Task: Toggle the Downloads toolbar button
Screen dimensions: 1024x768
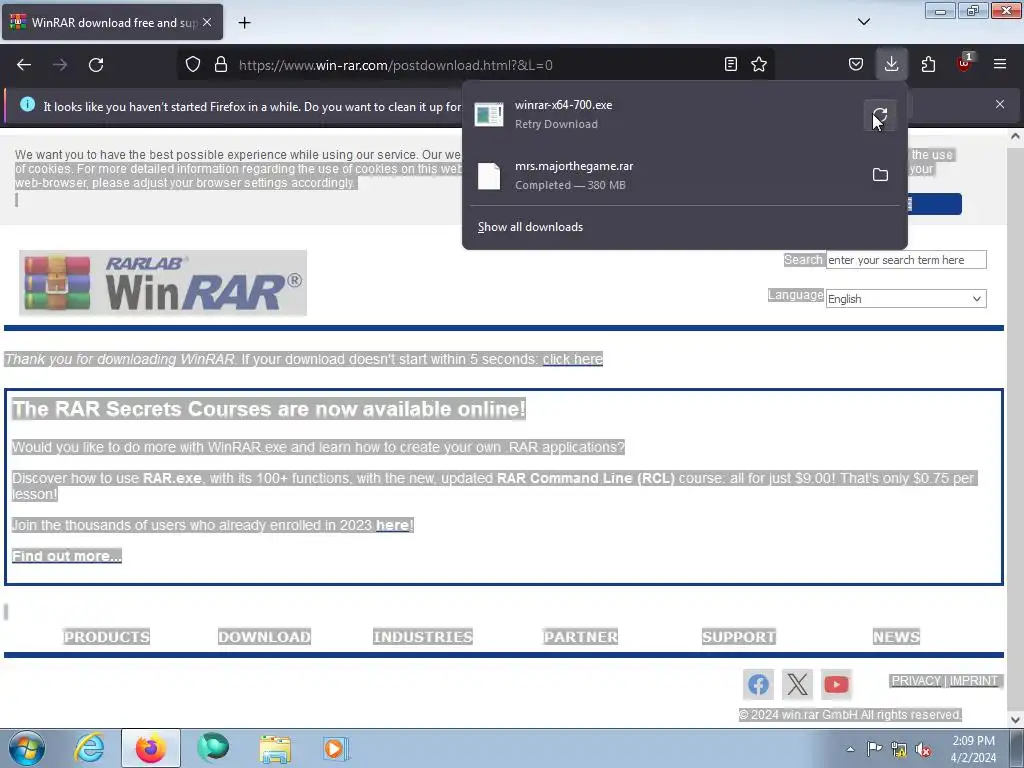Action: [891, 64]
